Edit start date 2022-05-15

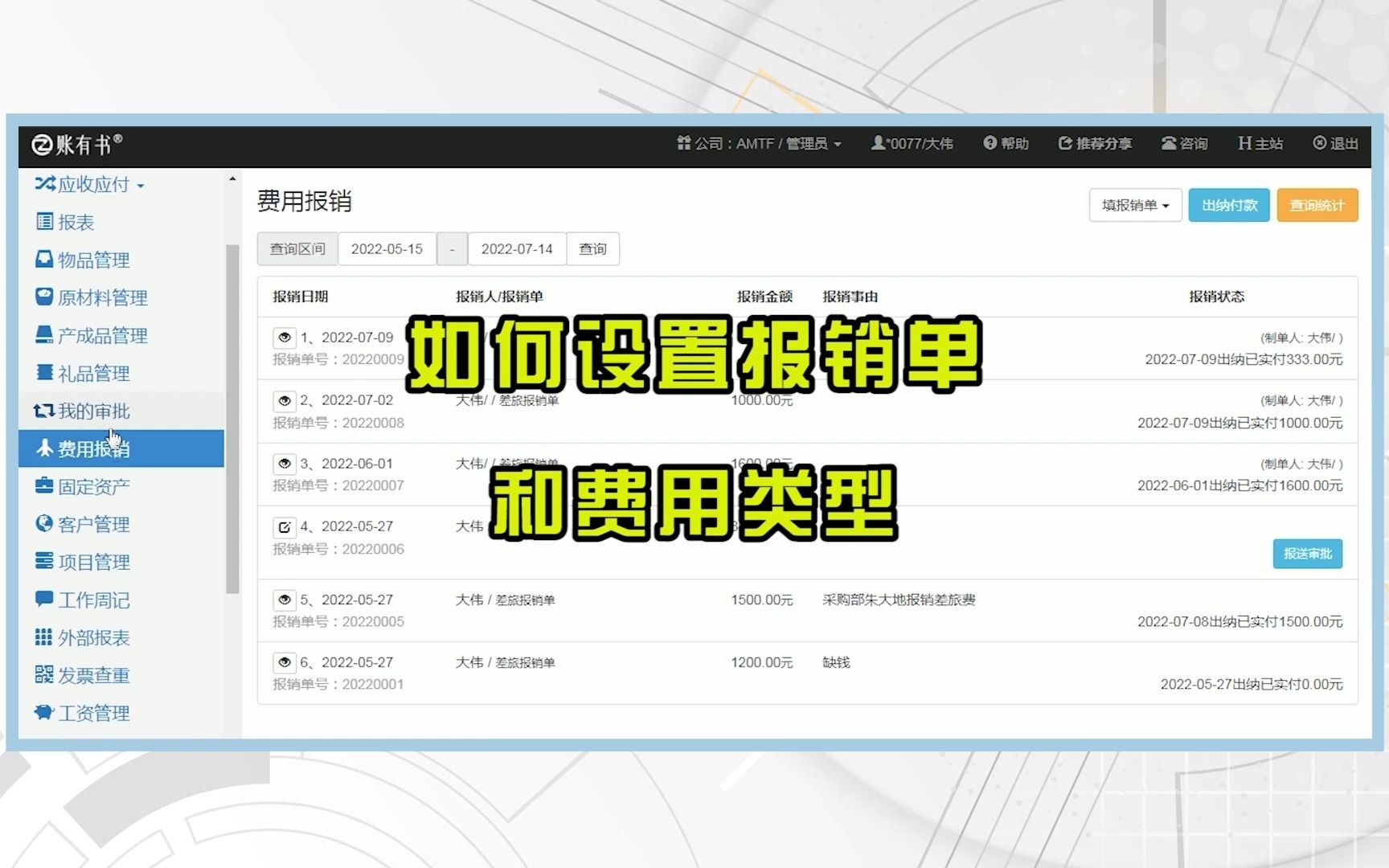tap(387, 249)
